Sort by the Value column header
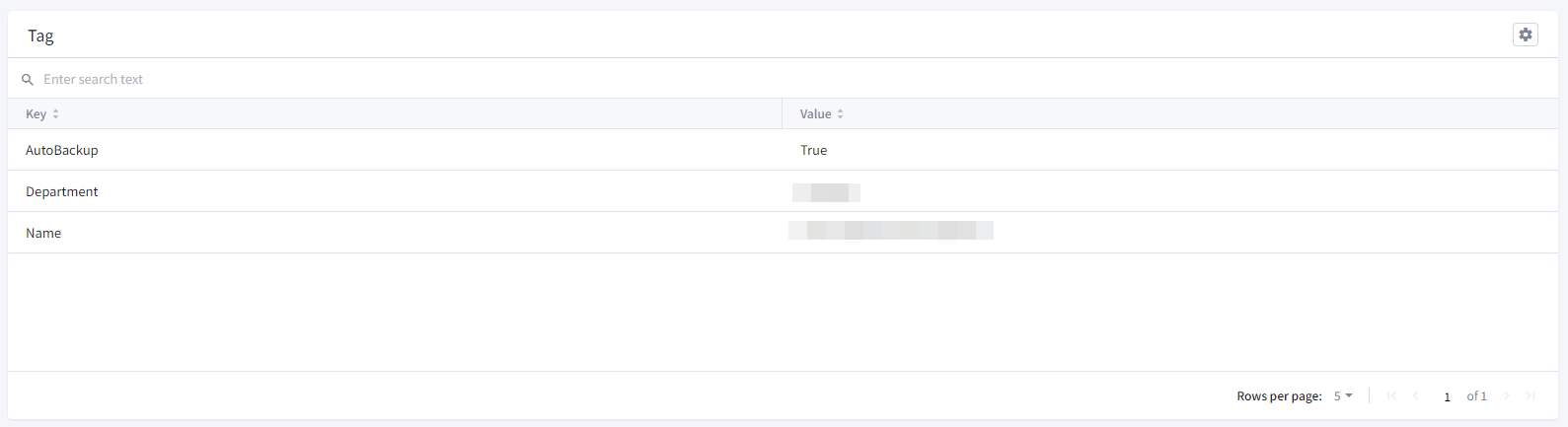Viewport: 1568px width, 427px height. tap(815, 114)
